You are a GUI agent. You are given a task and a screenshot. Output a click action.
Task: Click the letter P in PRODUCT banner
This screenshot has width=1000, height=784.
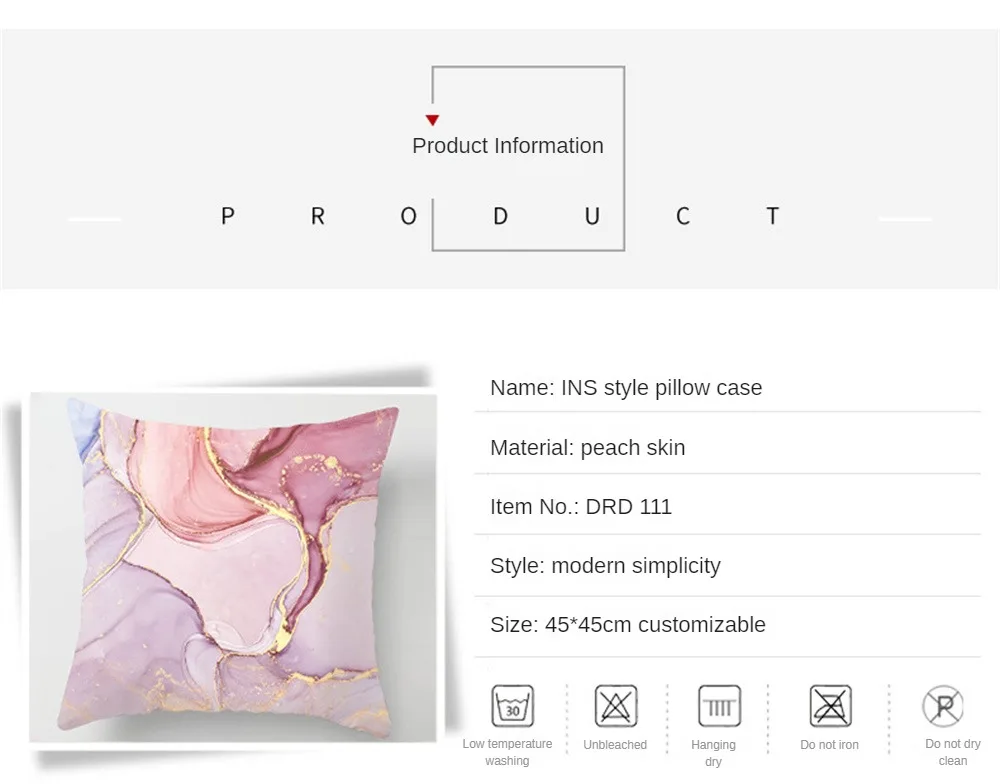228,216
